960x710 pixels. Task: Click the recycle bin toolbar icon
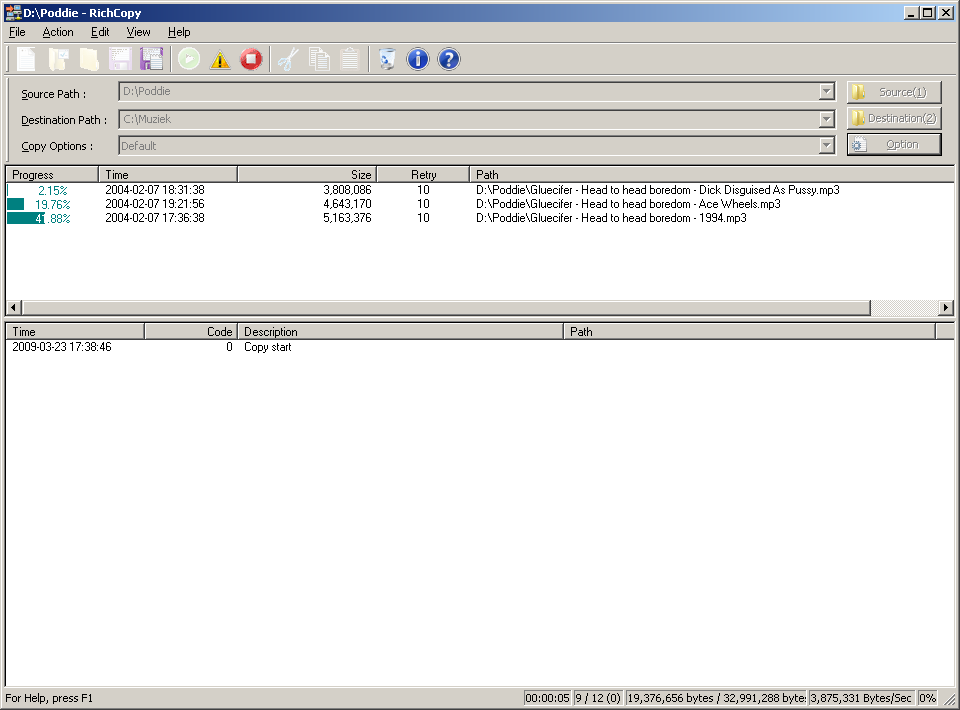pos(387,59)
